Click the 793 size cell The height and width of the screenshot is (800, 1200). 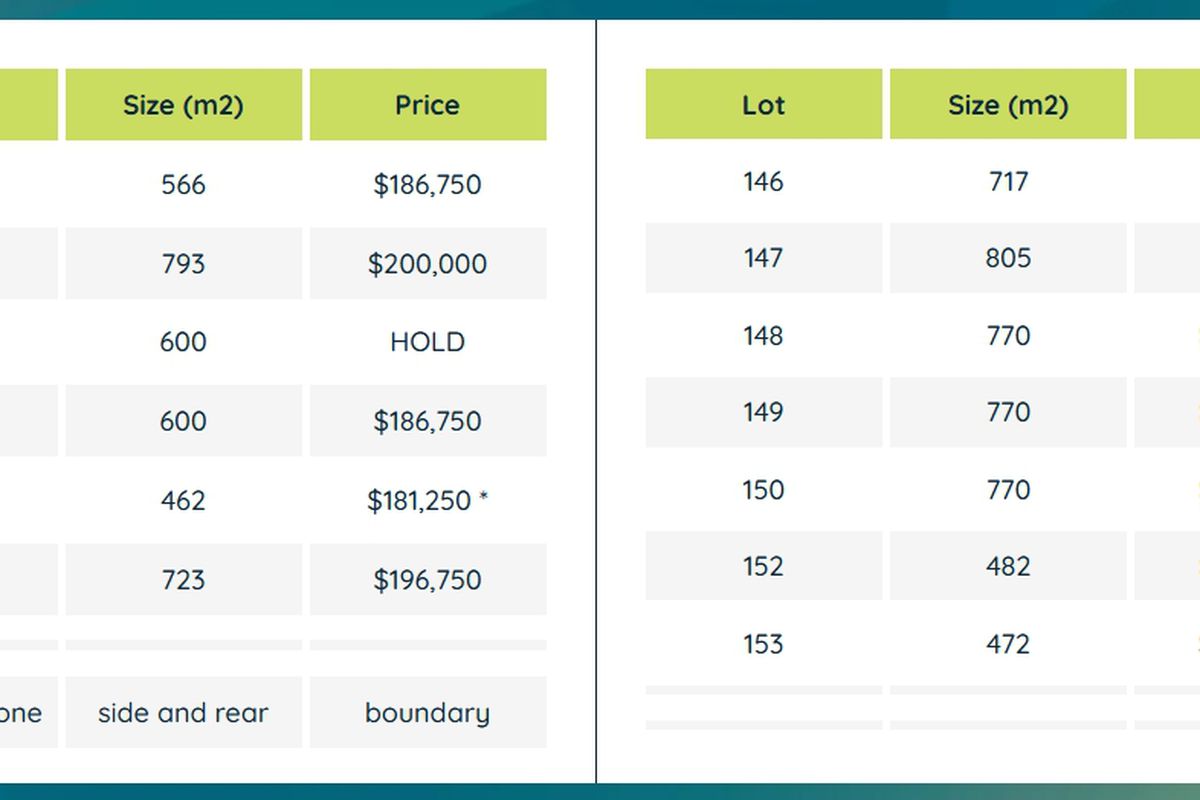tap(183, 263)
